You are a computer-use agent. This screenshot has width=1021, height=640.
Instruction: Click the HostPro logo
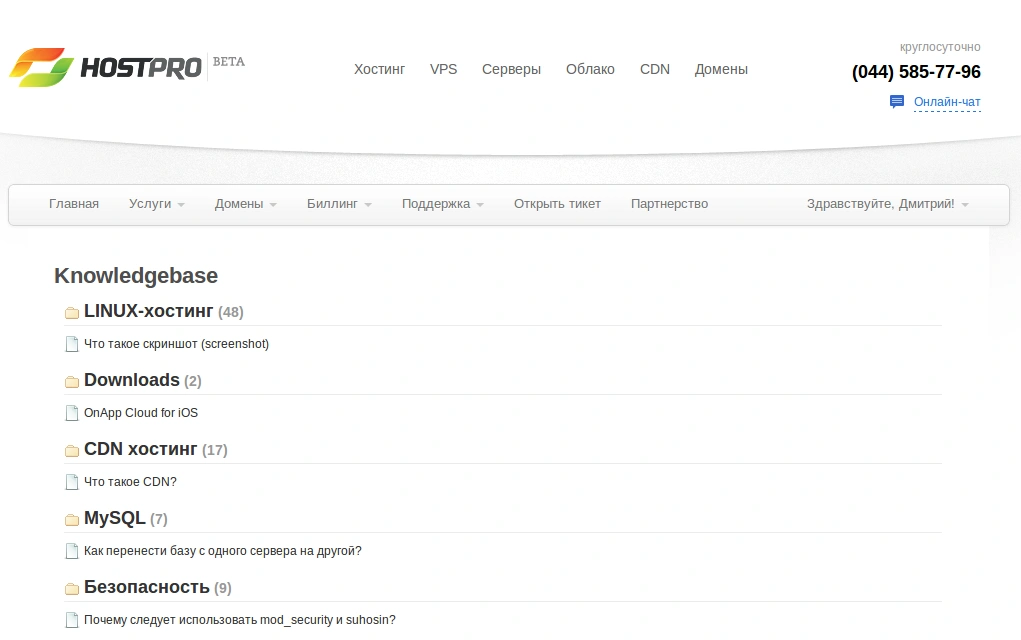point(105,67)
